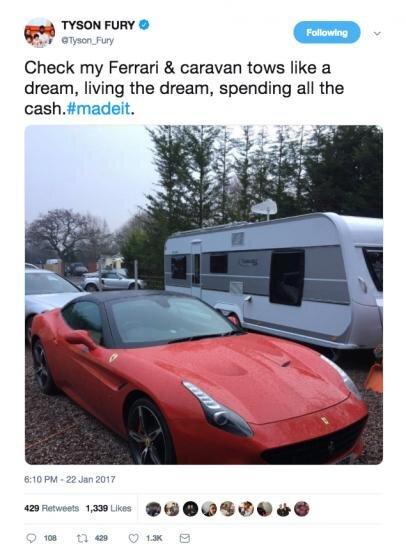Click the retweet arrows icon
The height and width of the screenshot is (560, 406).
81,538
